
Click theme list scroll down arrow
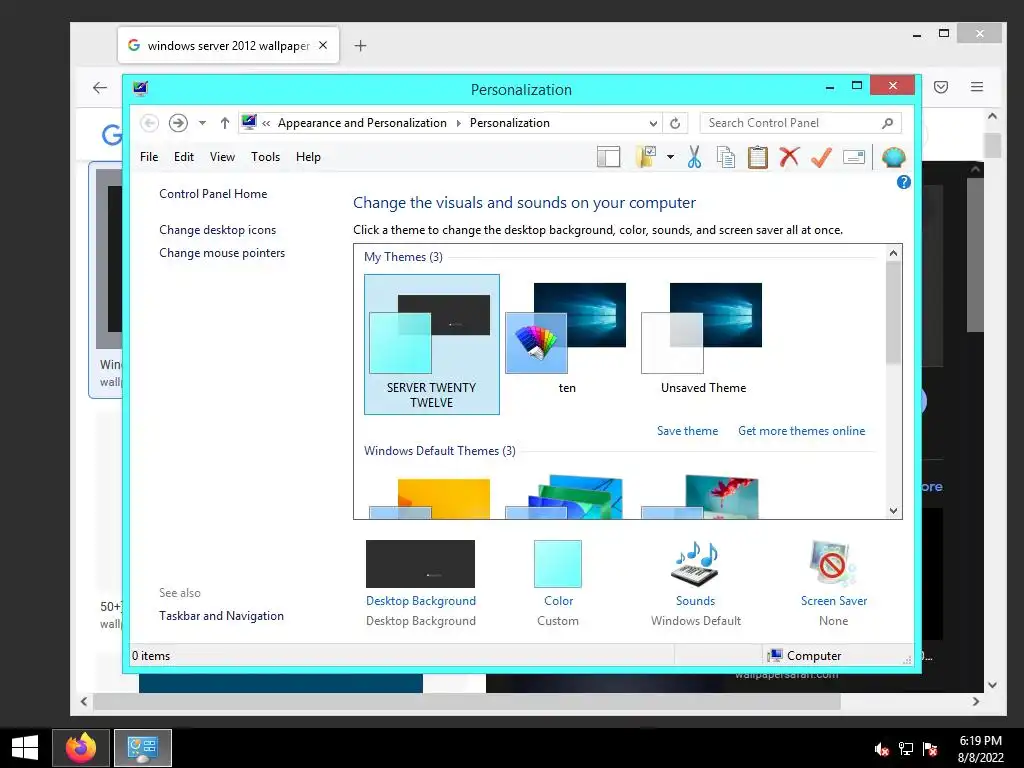tap(893, 511)
